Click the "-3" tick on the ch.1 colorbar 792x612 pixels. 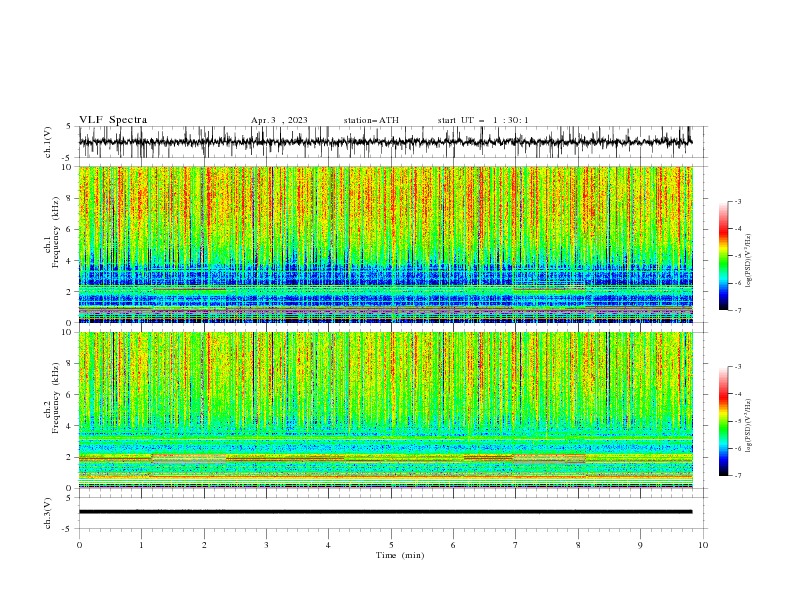pyautogui.click(x=738, y=201)
